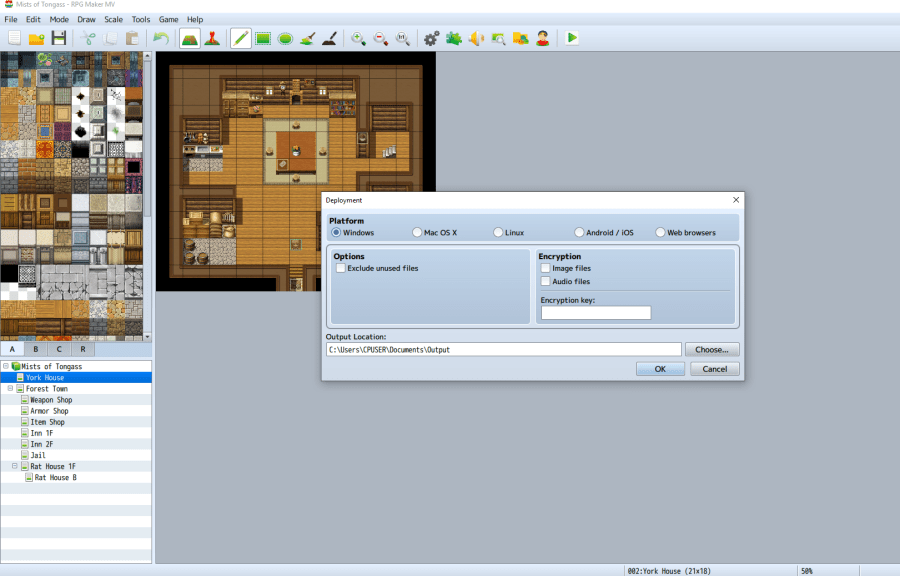The height and width of the screenshot is (576, 900).
Task: Select the Linux platform radio button
Action: coord(498,232)
